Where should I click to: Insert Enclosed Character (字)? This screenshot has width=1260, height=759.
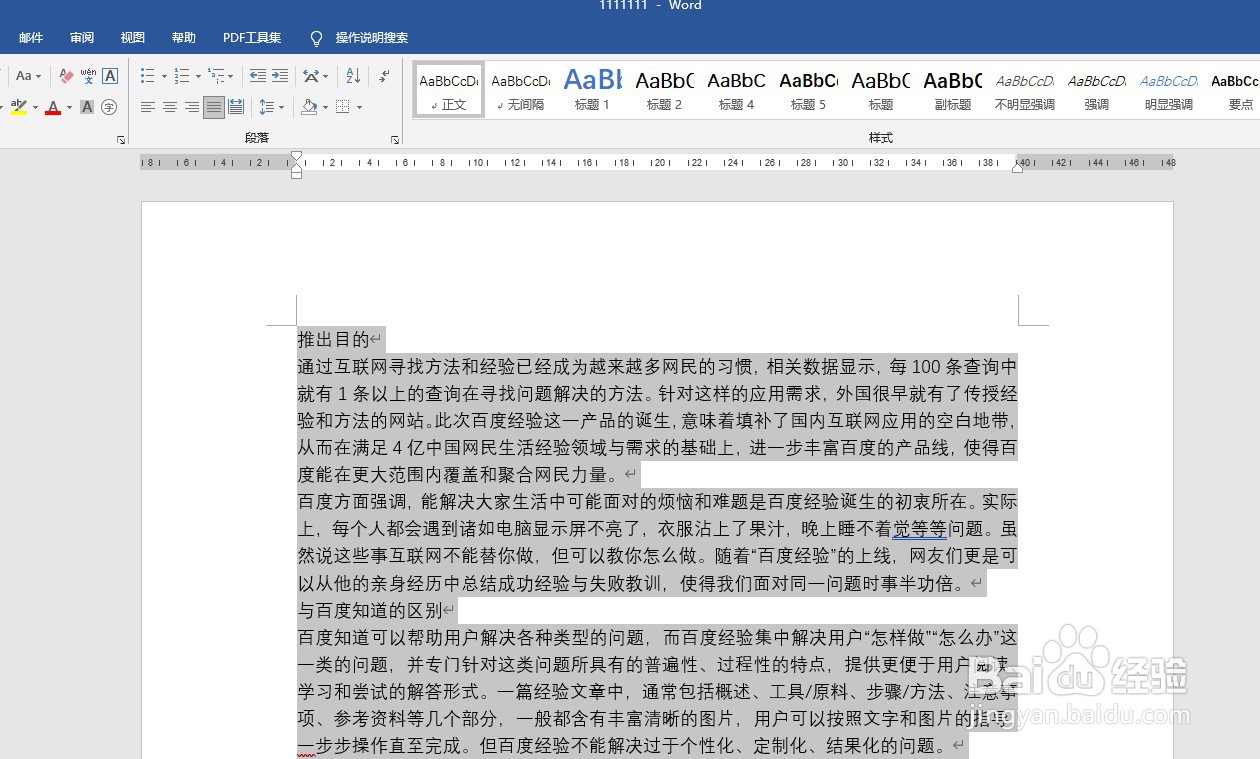tap(110, 107)
